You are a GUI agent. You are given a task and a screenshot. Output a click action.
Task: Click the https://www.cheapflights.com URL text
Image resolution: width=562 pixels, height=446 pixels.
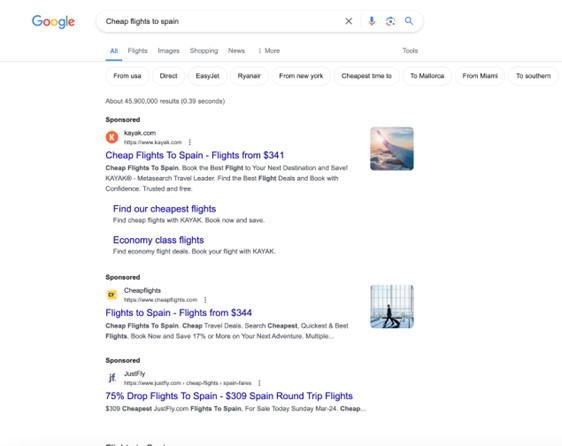coord(161,300)
